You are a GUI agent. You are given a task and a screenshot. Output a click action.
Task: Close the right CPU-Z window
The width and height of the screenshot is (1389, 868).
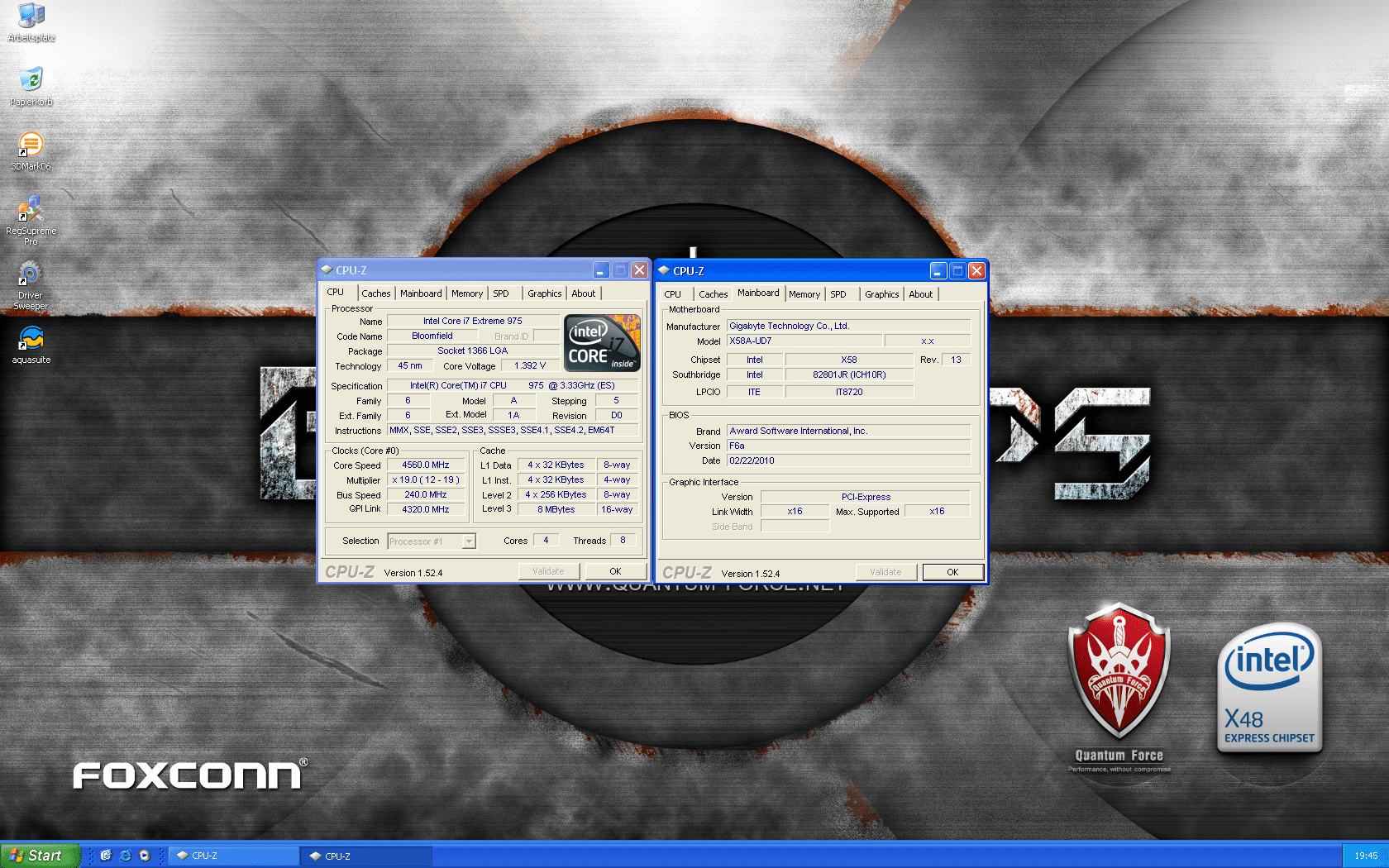click(976, 271)
